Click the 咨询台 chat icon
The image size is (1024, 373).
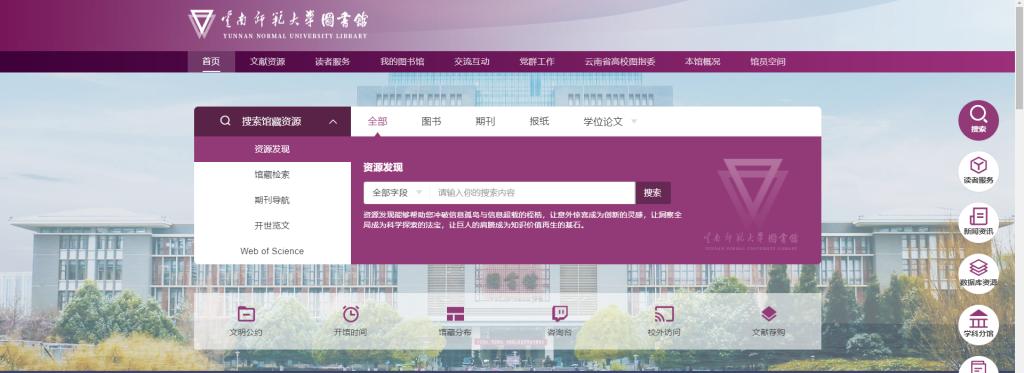[x=560, y=314]
